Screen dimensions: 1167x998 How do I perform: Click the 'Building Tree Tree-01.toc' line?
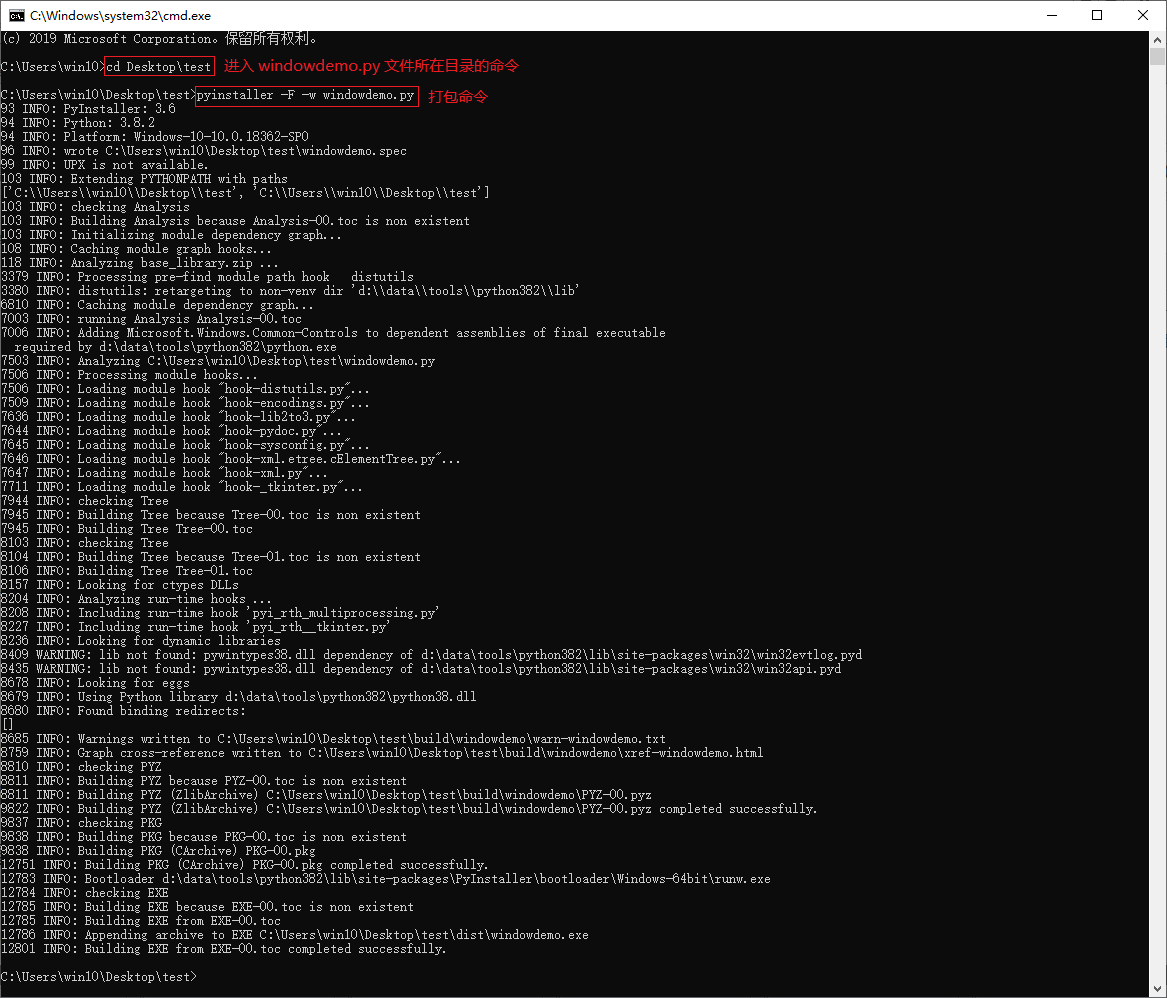127,571
